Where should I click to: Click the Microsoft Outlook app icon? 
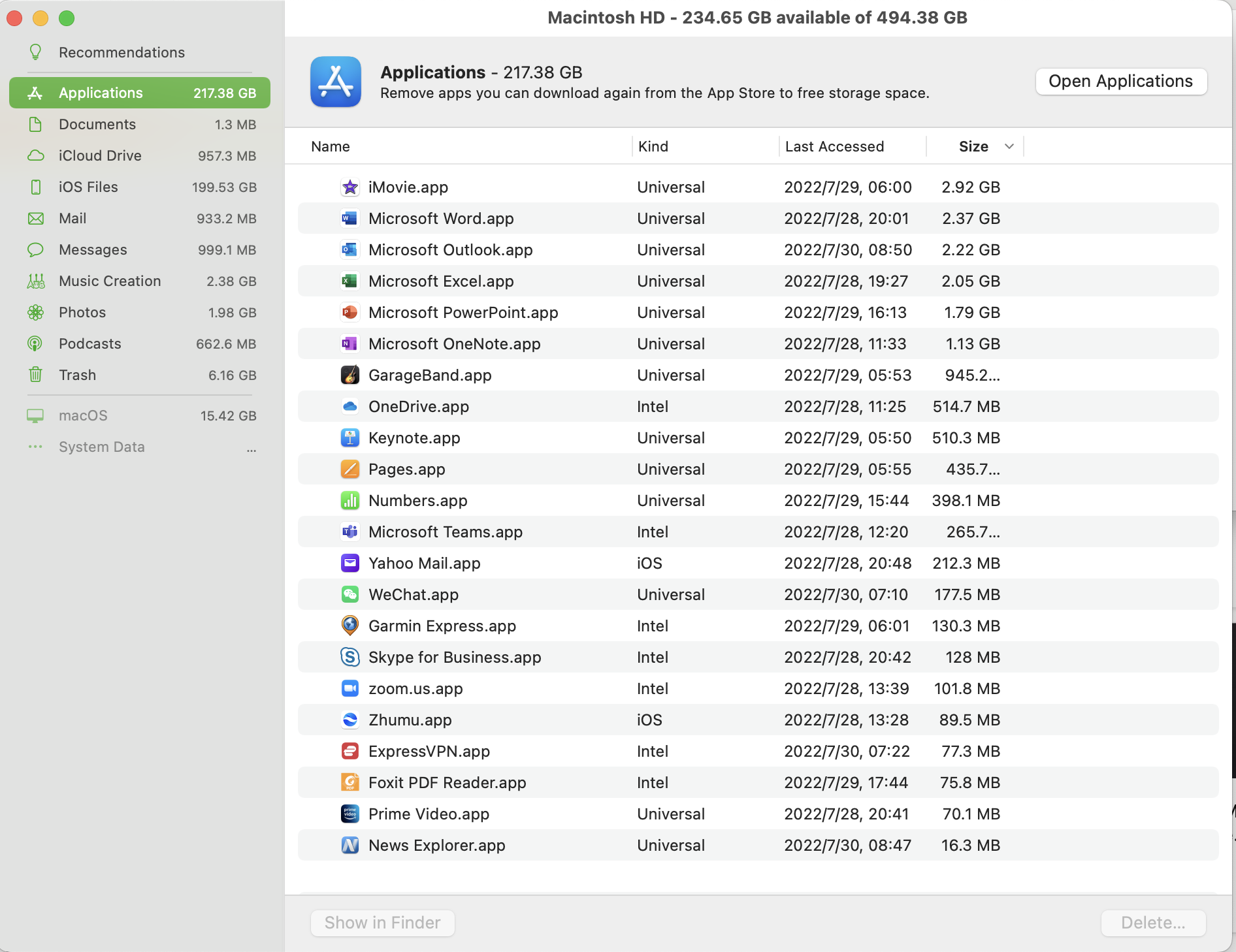pyautogui.click(x=350, y=250)
